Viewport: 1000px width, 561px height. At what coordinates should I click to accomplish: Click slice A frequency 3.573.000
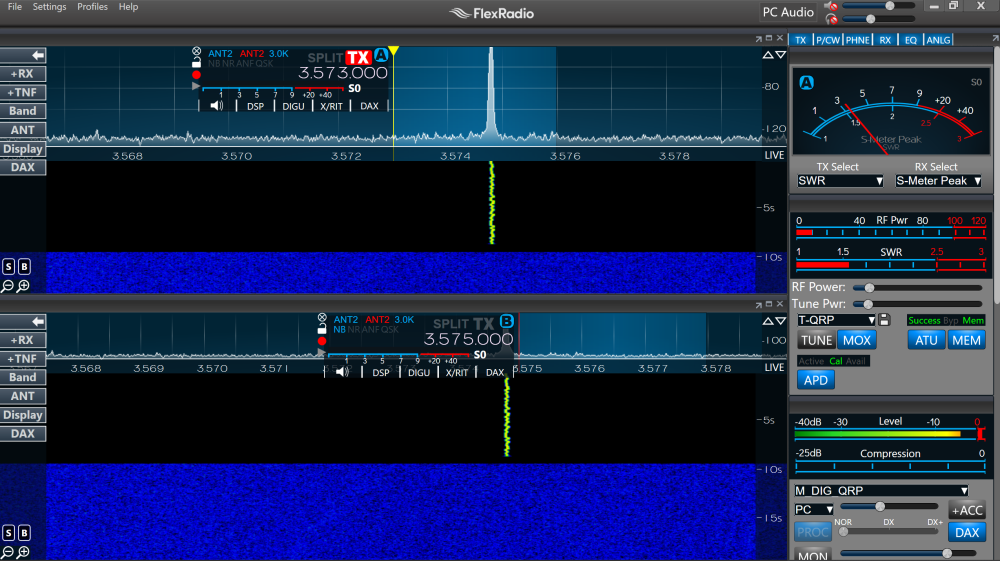[342, 73]
